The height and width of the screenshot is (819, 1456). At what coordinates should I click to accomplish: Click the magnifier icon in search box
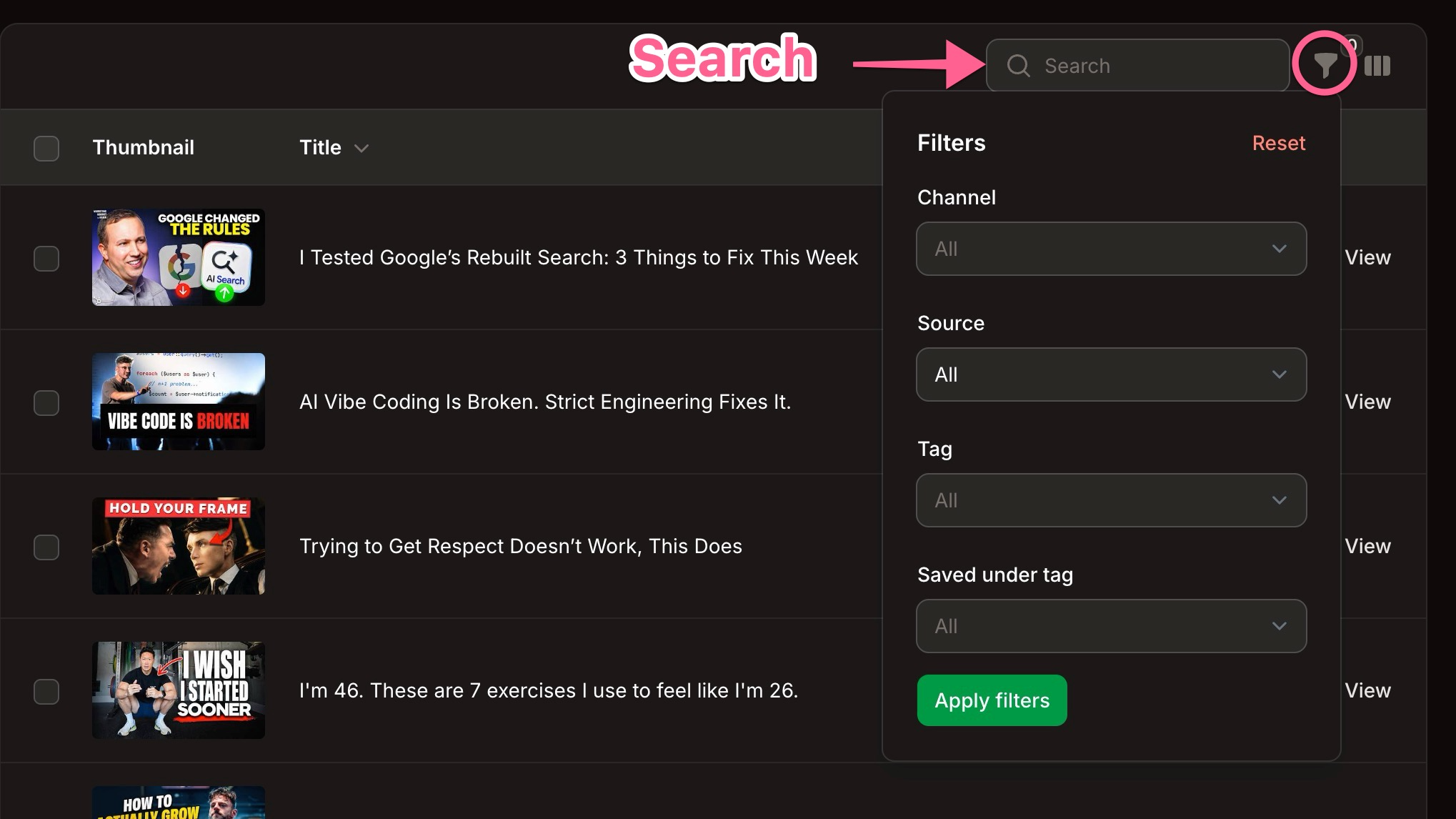click(x=1018, y=66)
